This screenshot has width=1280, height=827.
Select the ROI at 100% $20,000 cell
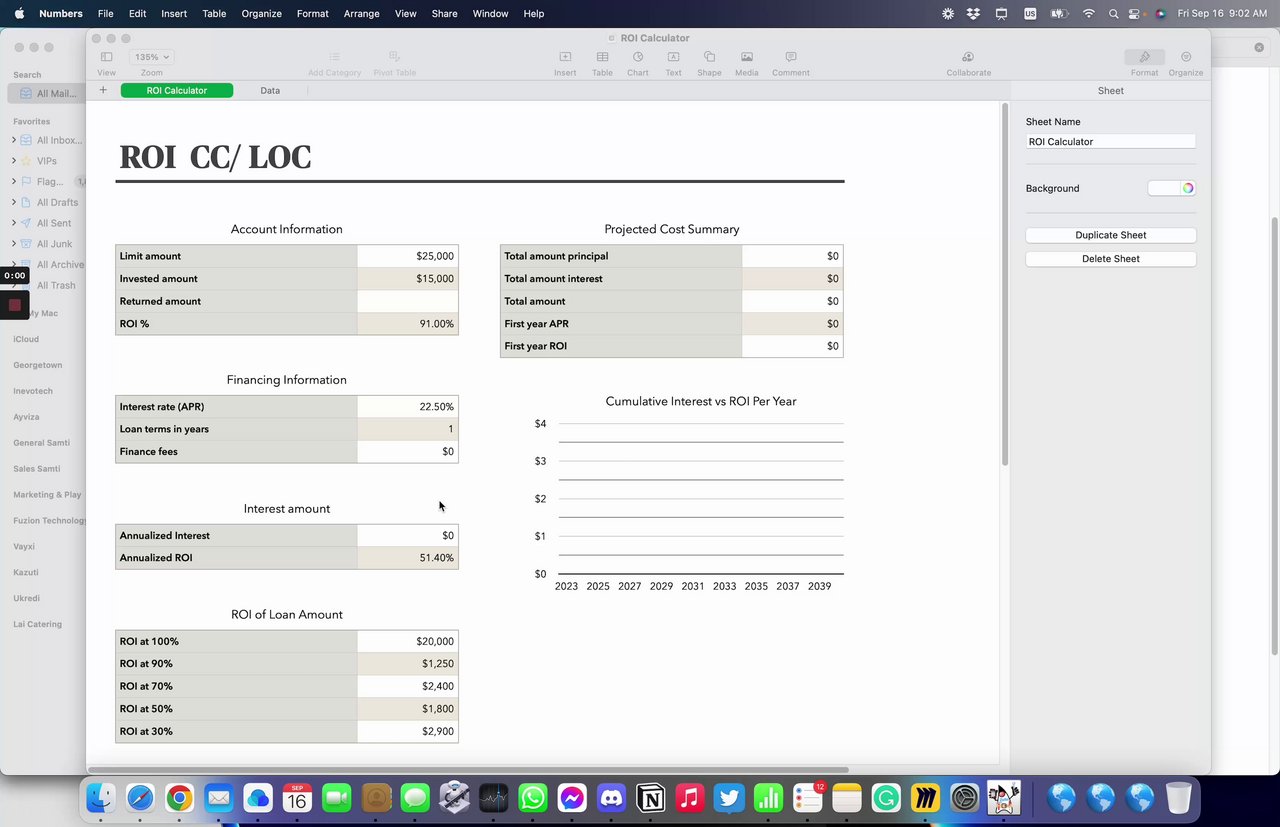[408, 641]
